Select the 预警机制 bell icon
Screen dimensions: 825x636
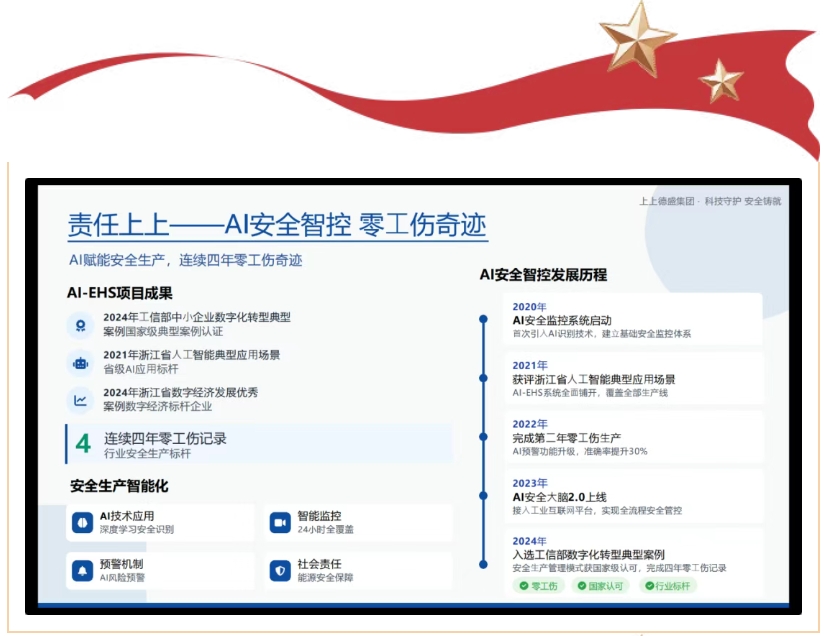[82, 571]
